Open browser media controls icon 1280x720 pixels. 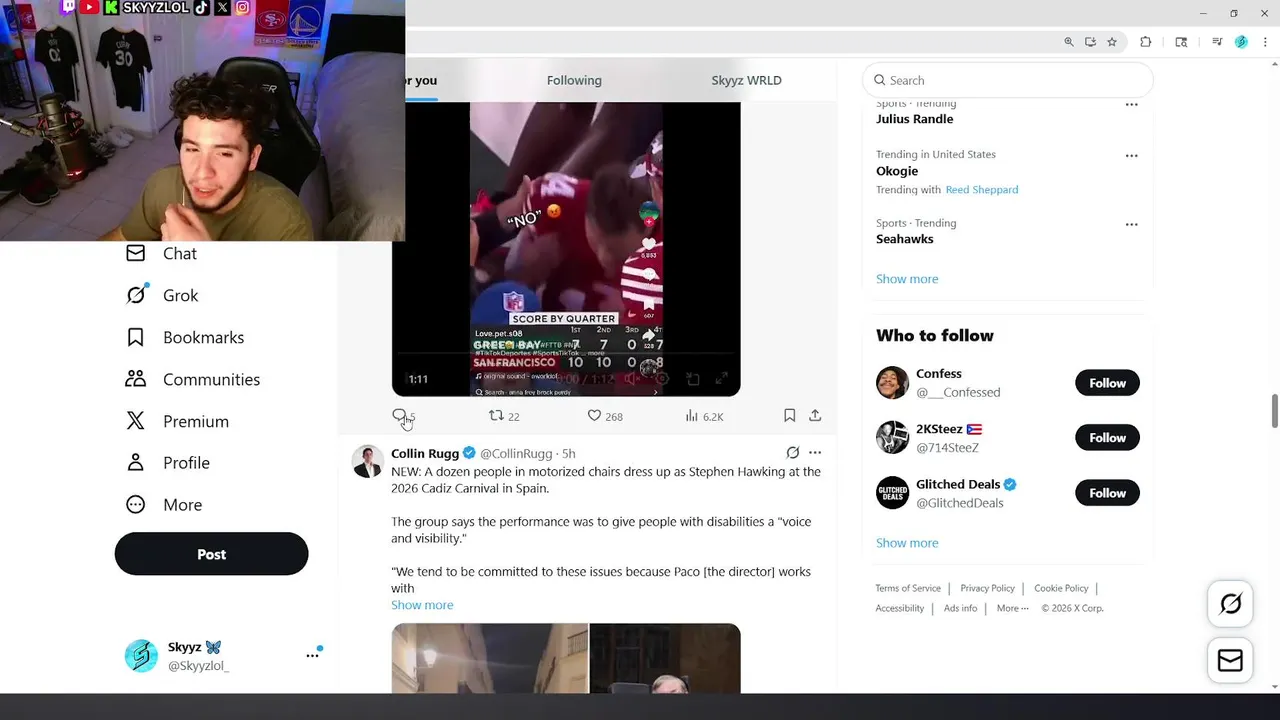pyautogui.click(x=1217, y=42)
